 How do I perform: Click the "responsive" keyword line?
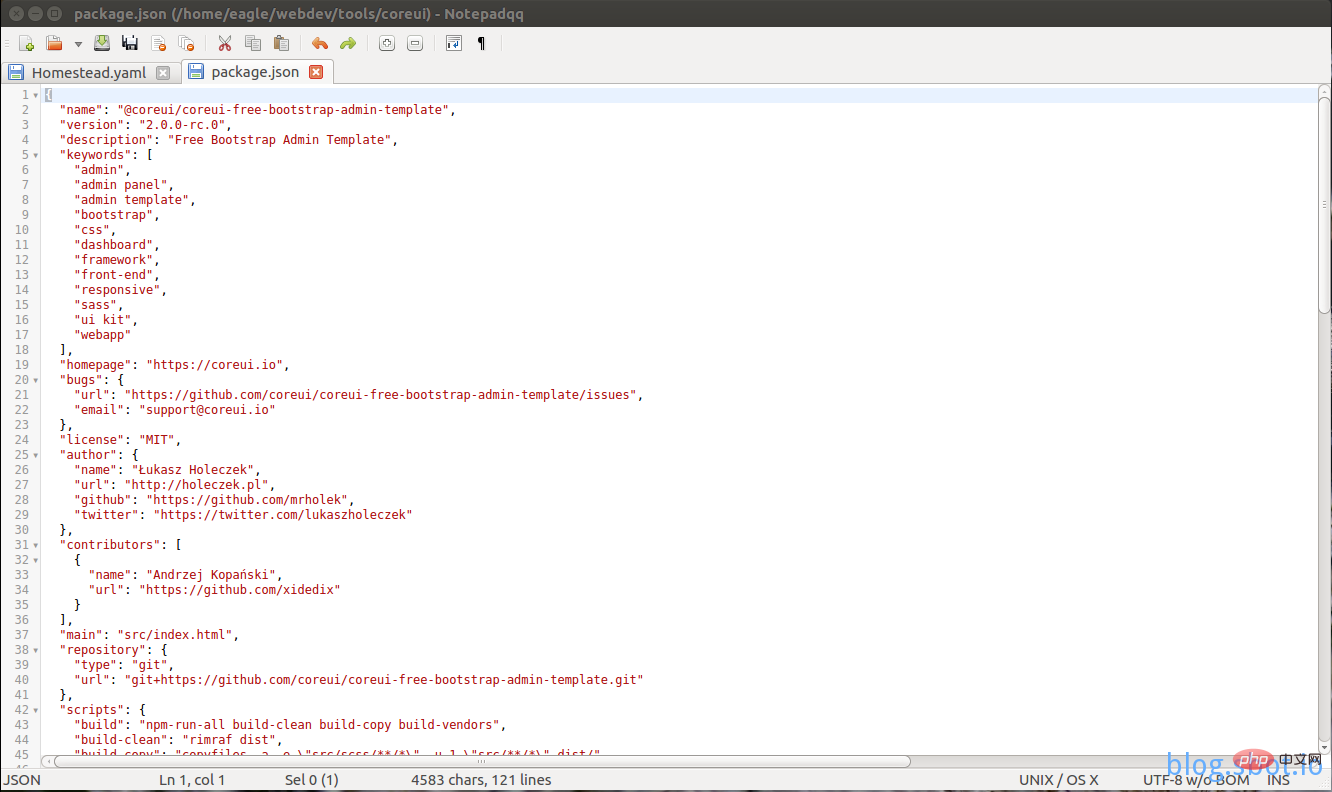(120, 290)
